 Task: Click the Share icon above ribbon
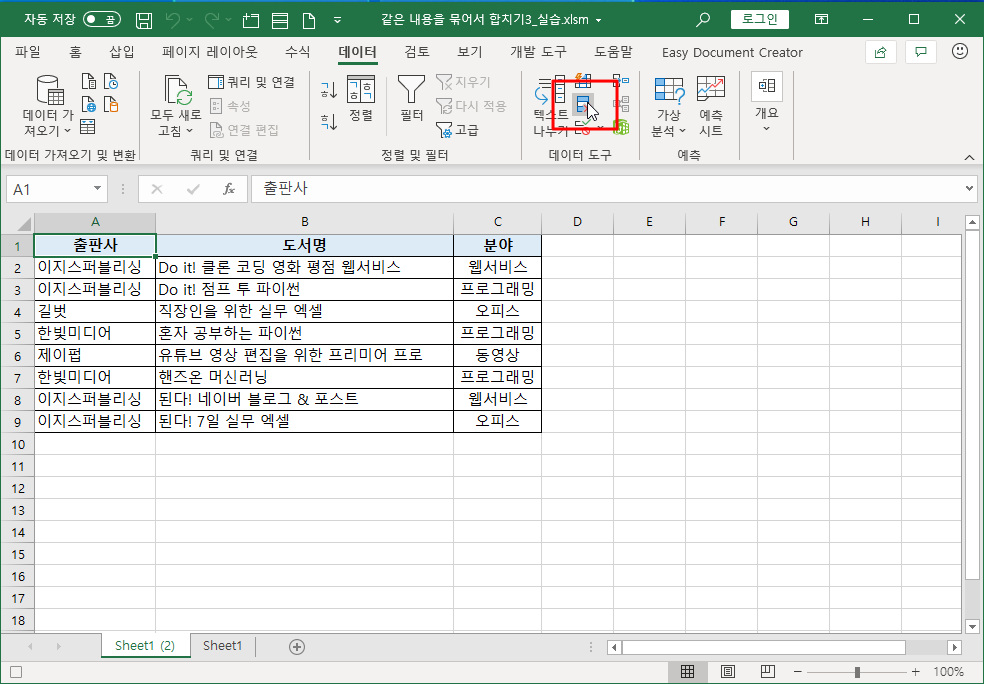(880, 52)
